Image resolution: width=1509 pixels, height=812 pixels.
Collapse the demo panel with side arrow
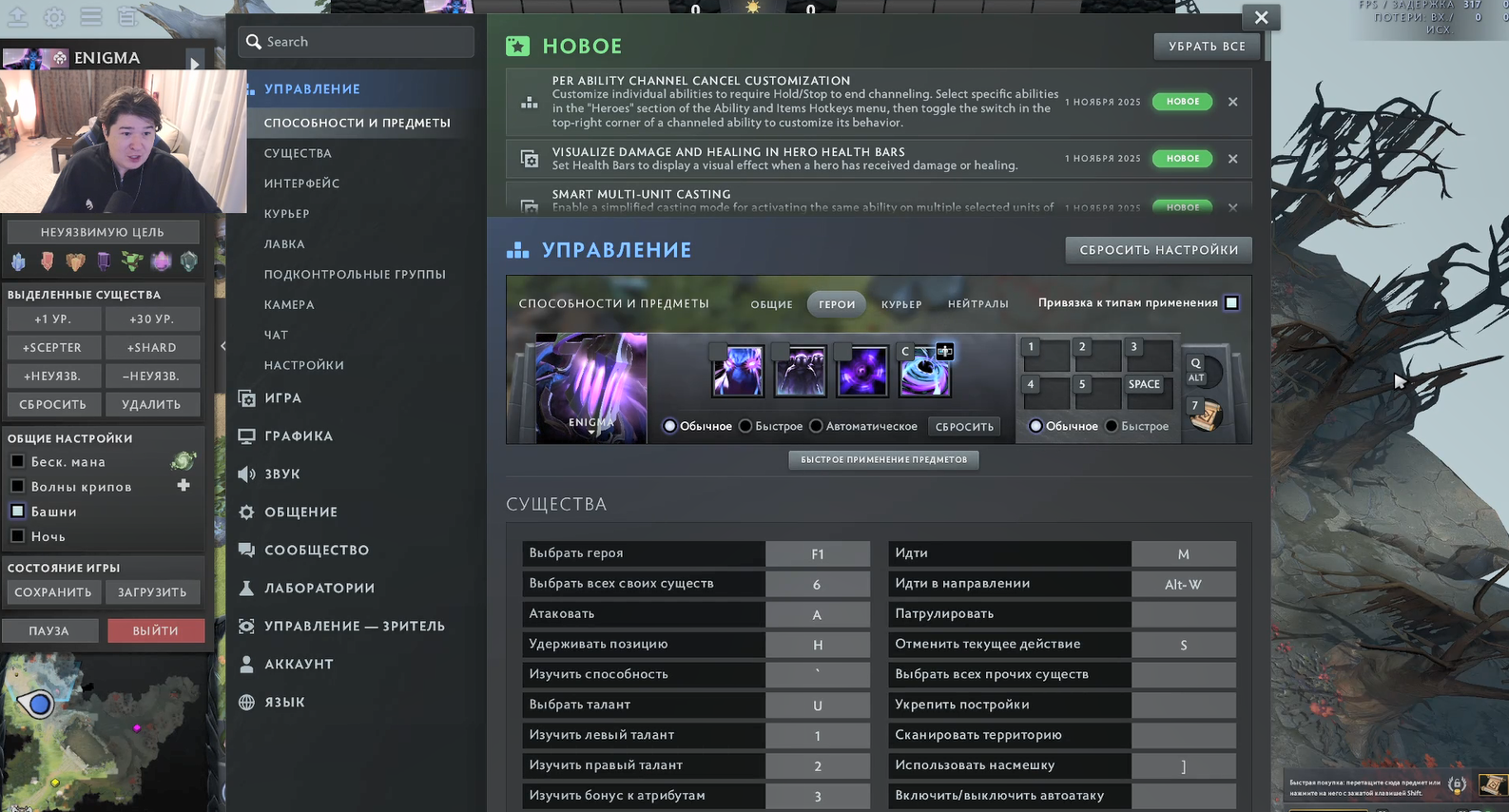pyautogui.click(x=222, y=346)
